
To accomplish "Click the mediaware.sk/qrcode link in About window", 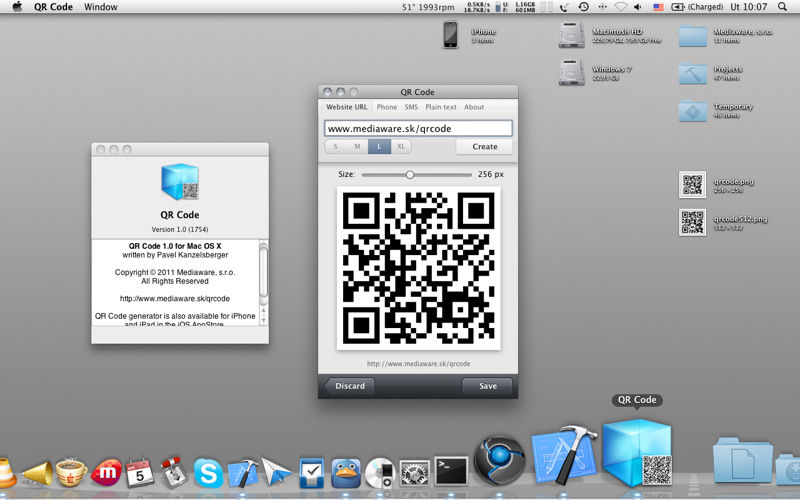I will 175,298.
